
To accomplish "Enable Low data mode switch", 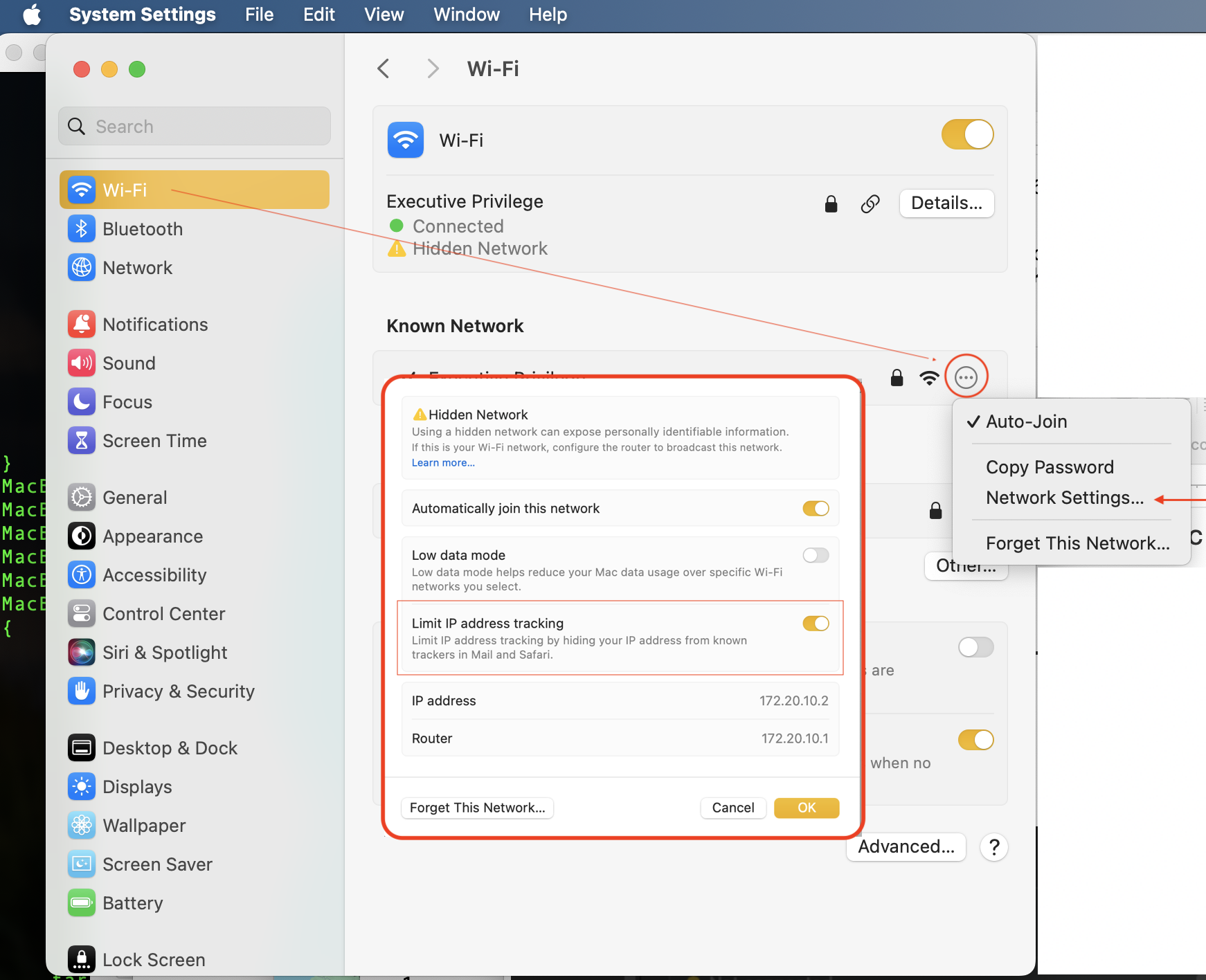I will pyautogui.click(x=816, y=555).
